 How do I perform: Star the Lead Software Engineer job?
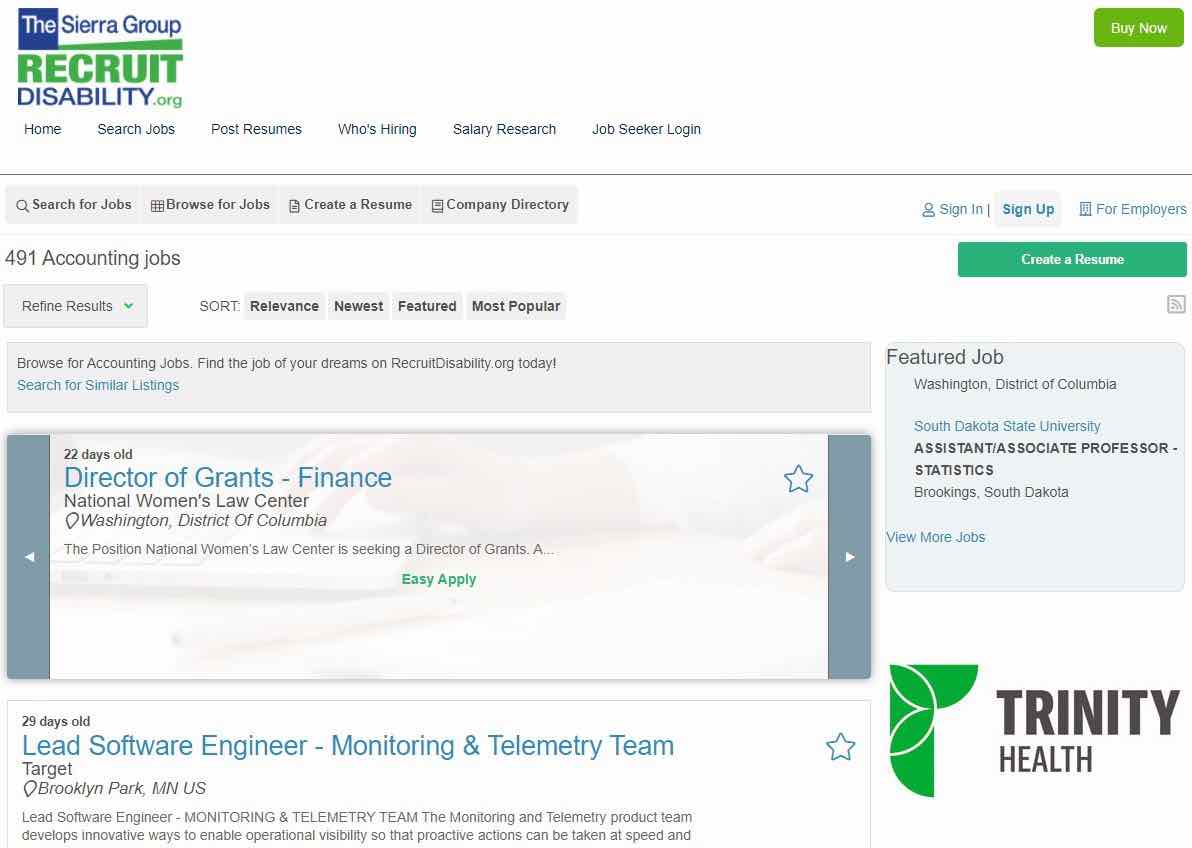click(840, 747)
